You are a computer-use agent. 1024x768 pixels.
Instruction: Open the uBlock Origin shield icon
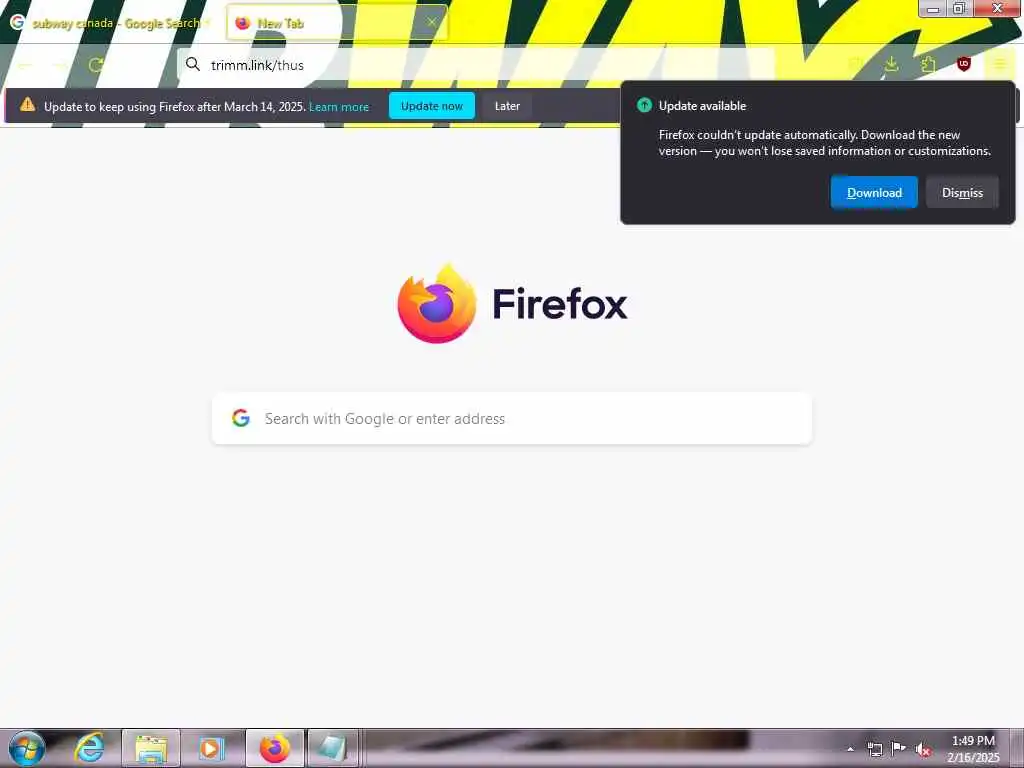coord(964,64)
